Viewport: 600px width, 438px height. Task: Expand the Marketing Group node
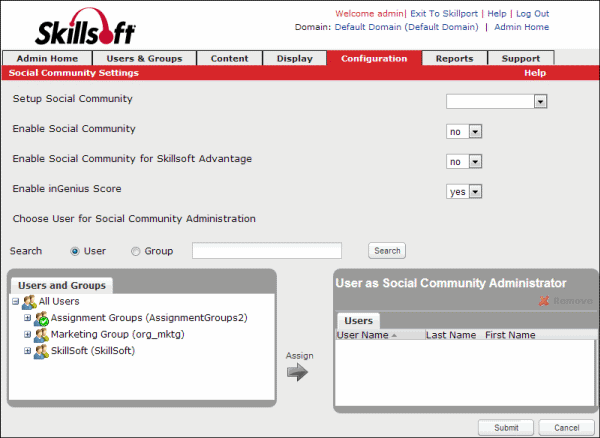coord(28,334)
